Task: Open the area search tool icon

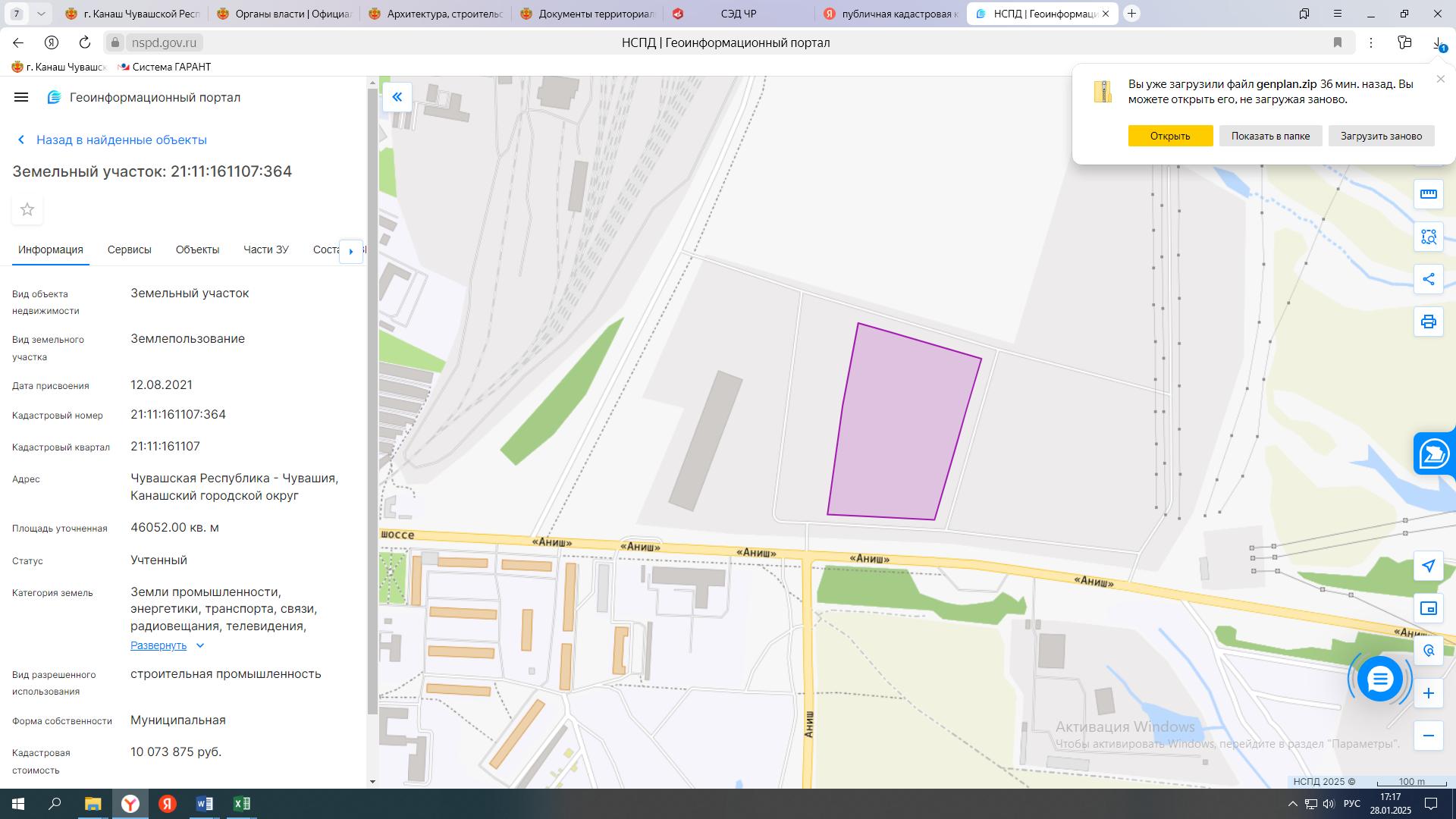Action: [1428, 237]
